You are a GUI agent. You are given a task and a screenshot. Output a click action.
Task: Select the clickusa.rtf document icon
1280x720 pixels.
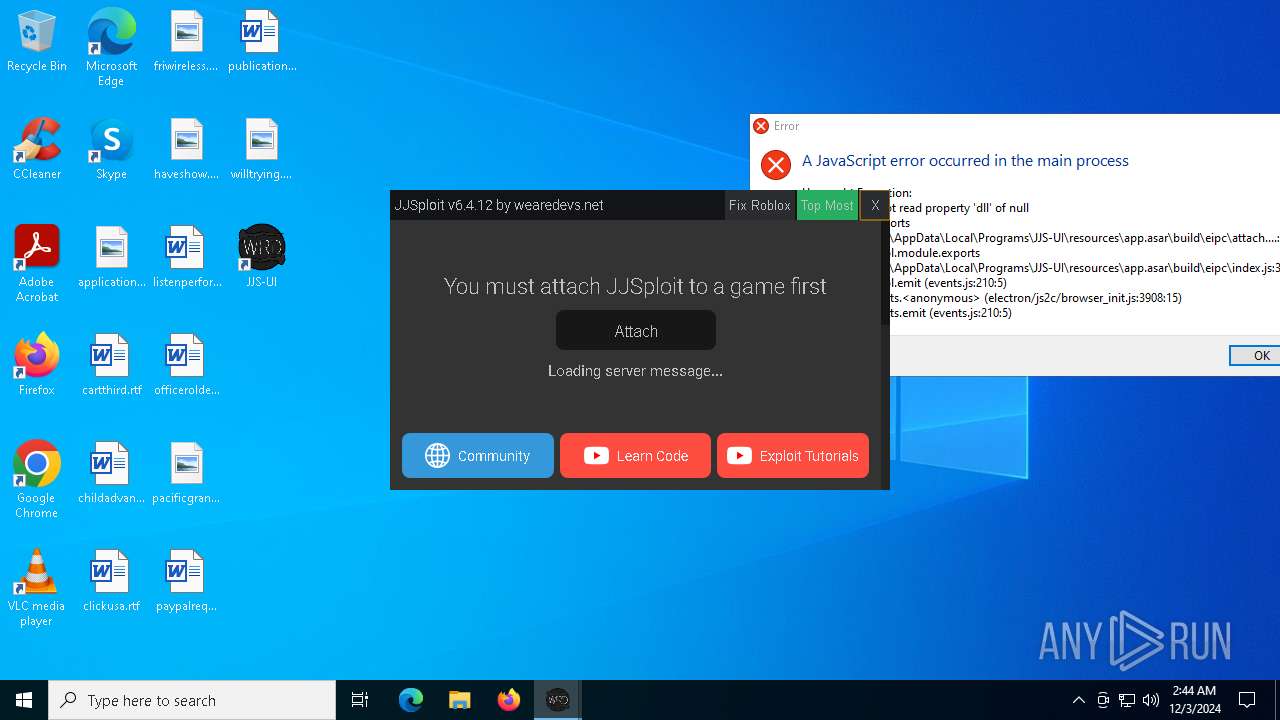click(x=111, y=582)
